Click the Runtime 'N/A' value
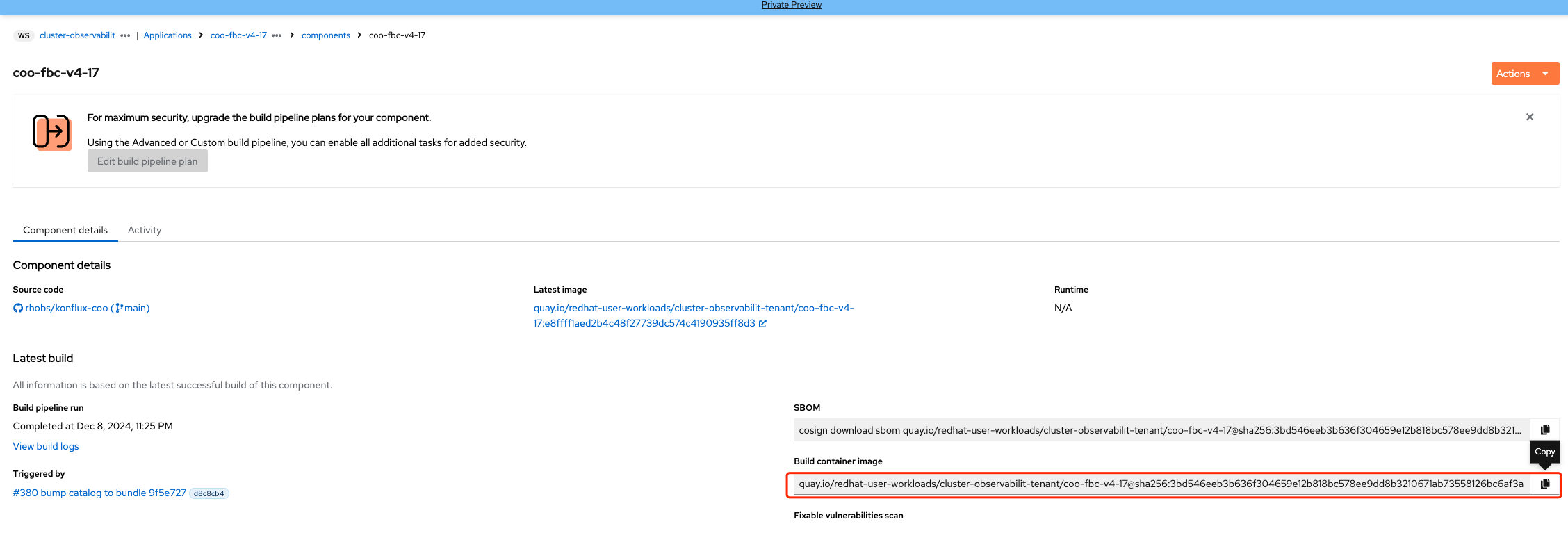Image resolution: width=1568 pixels, height=533 pixels. (x=1063, y=308)
